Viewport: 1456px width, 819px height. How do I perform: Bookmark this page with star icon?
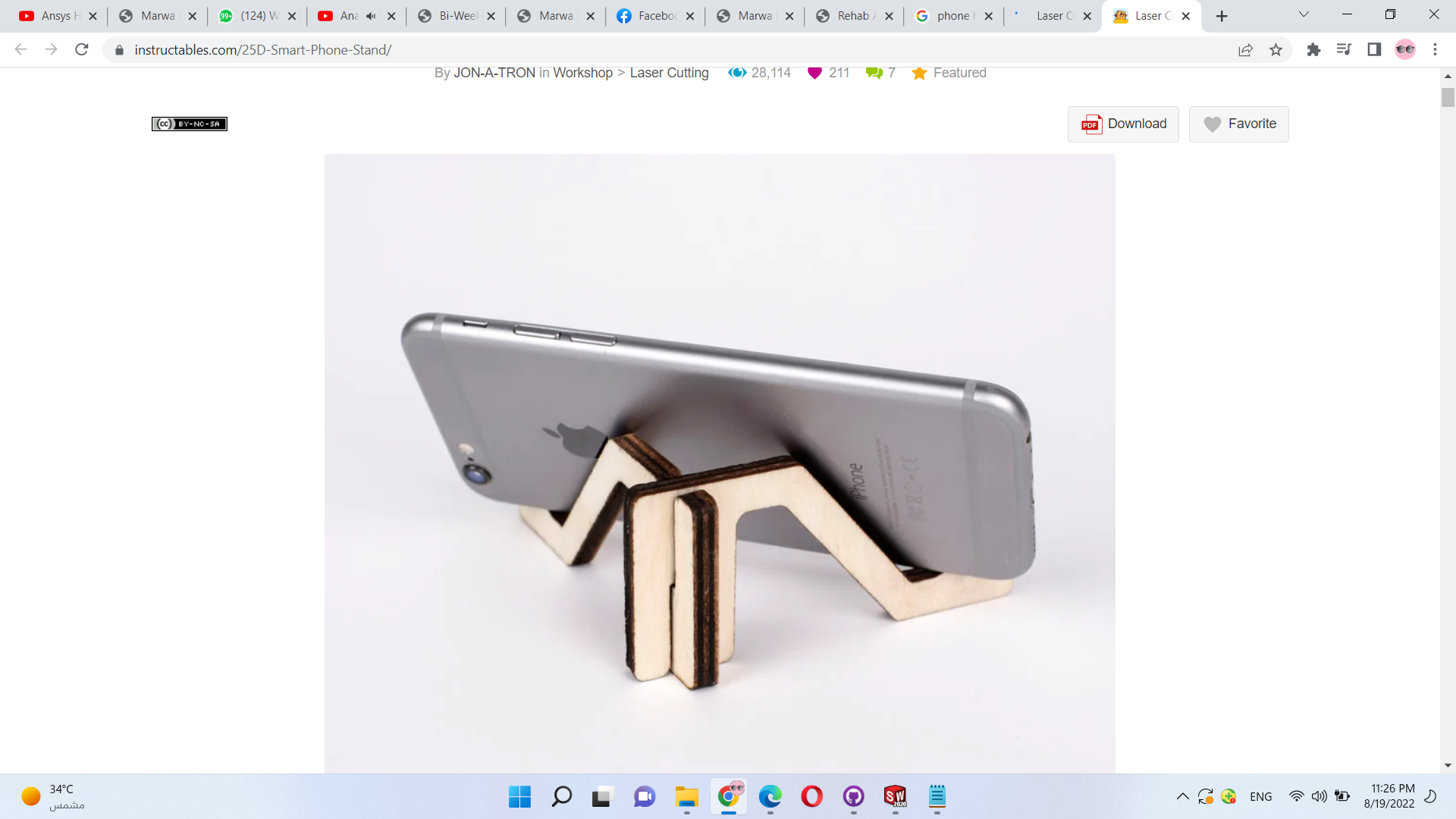click(1276, 50)
